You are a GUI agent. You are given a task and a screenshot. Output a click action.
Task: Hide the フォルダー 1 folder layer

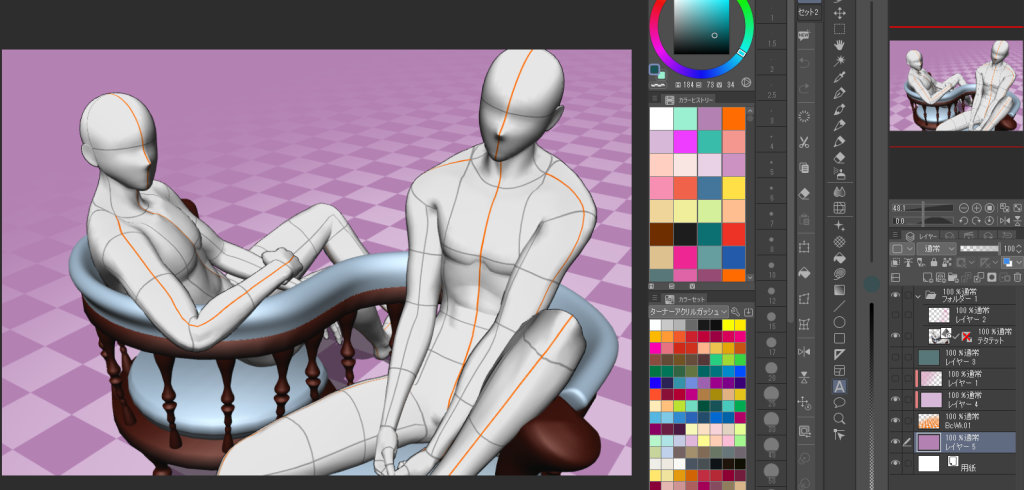pyautogui.click(x=895, y=296)
